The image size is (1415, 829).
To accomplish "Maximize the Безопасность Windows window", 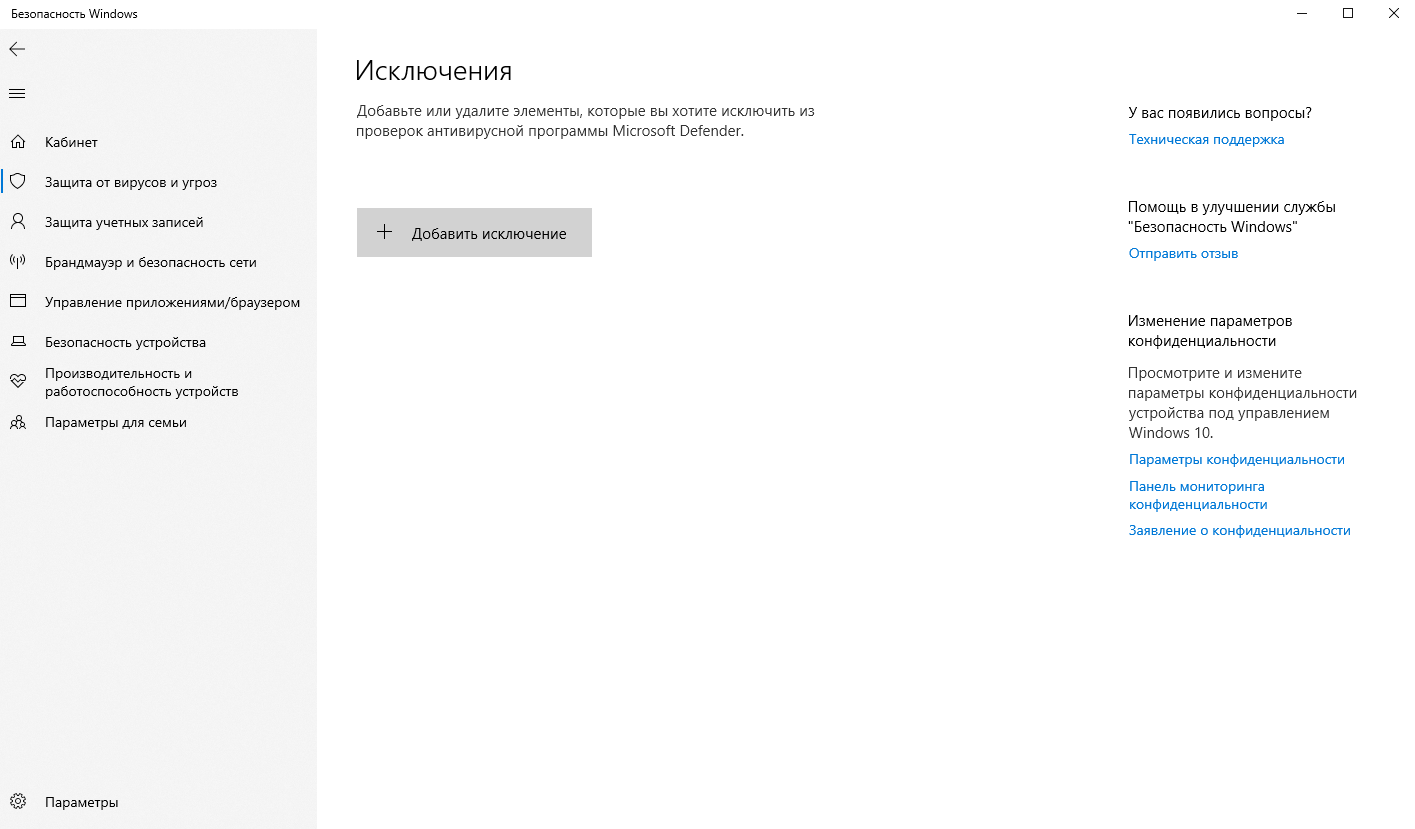I will (1348, 14).
